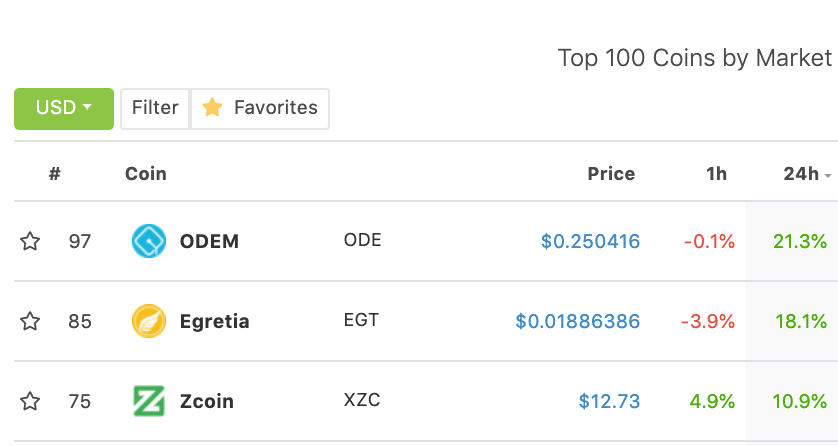Screen dimensions: 838x446
Task: Sort coins by Price header
Action: coord(611,174)
